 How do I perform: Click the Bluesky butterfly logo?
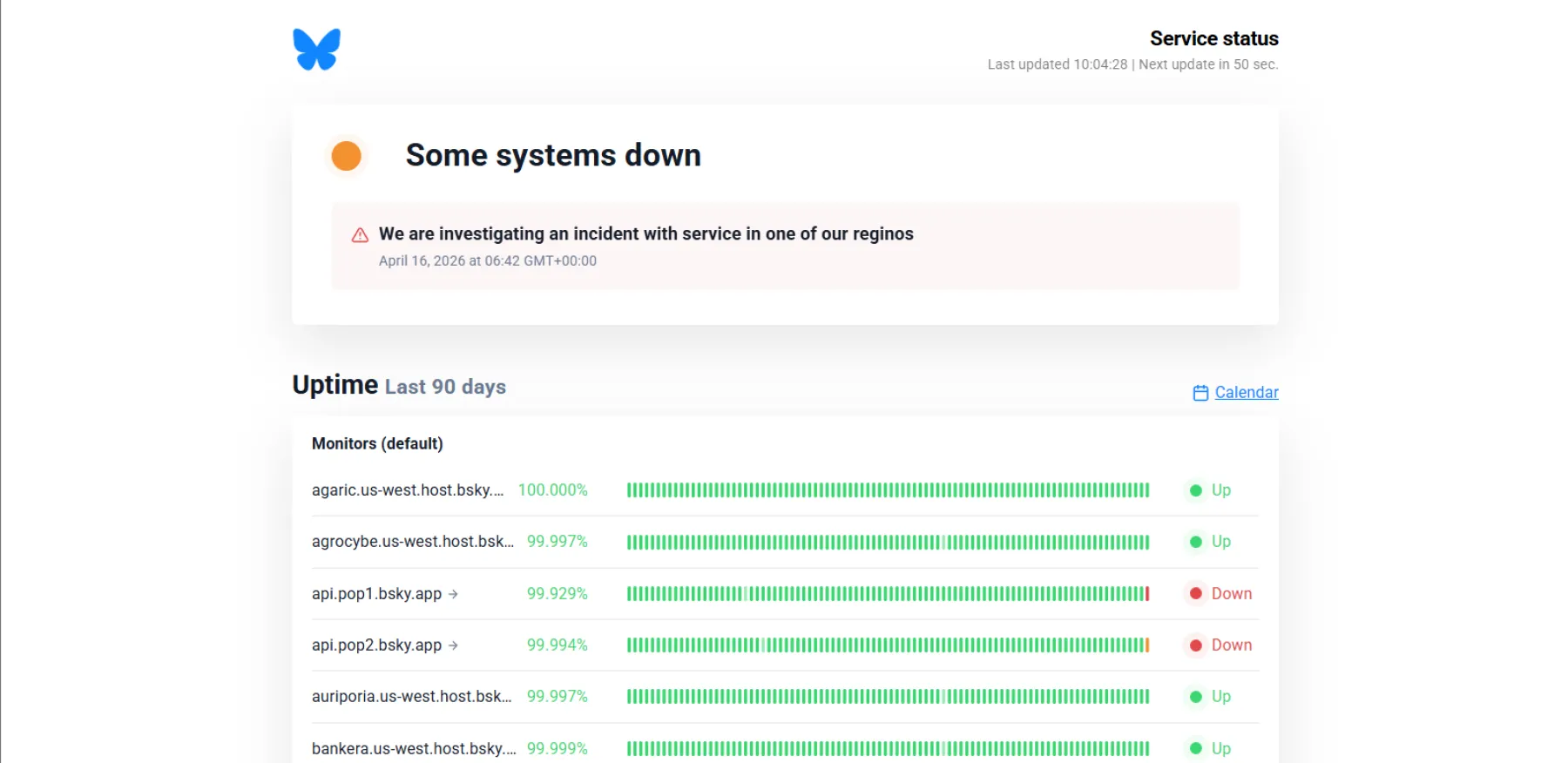tap(316, 50)
